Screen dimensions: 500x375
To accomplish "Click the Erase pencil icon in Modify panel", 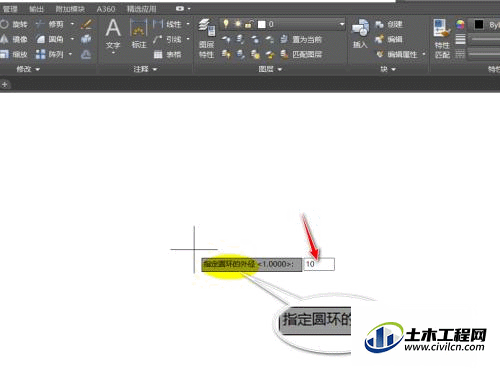I will pyautogui.click(x=86, y=24).
